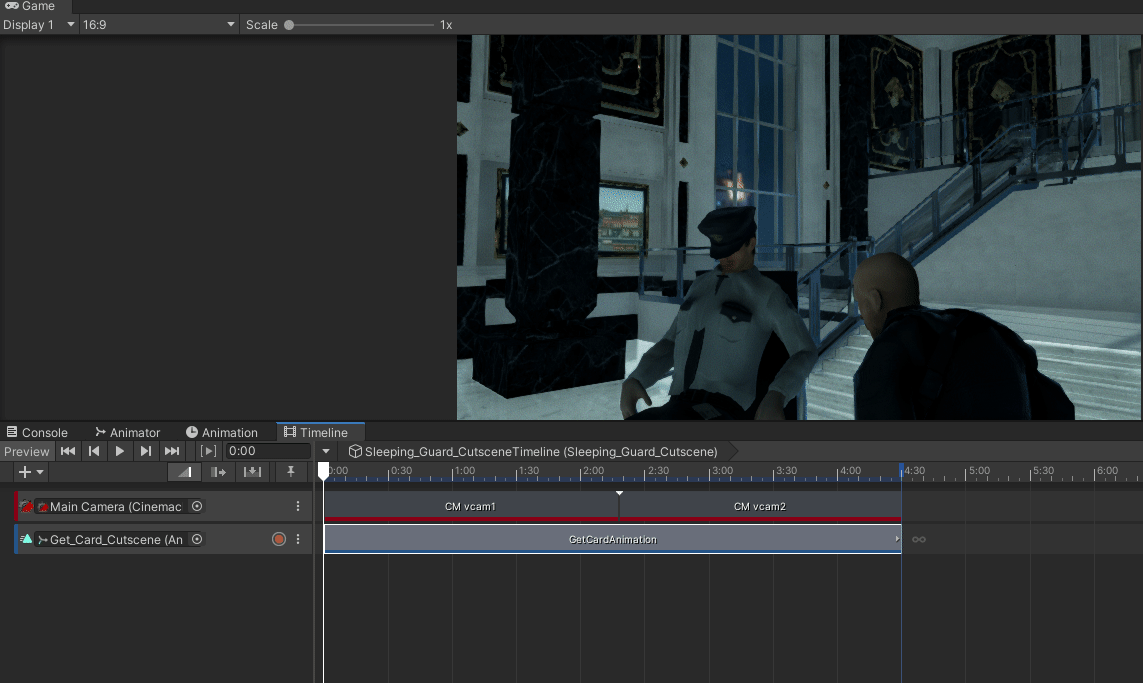Expand the 16:9 aspect ratio dropdown
This screenshot has width=1143, height=683.
pyautogui.click(x=159, y=24)
